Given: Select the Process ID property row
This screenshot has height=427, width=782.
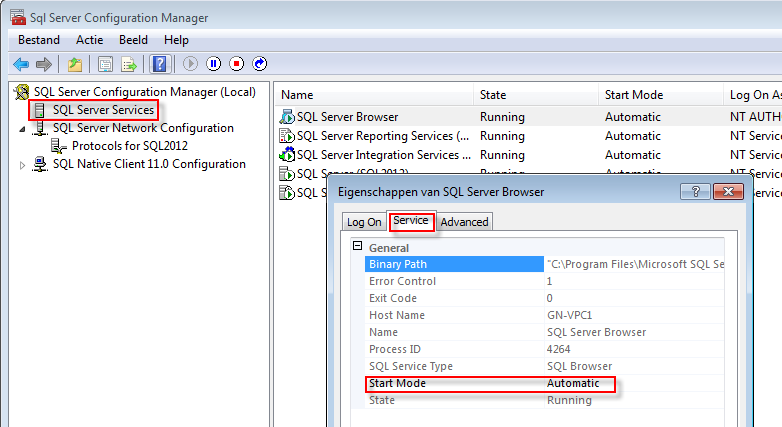Looking at the screenshot, I should click(545, 349).
